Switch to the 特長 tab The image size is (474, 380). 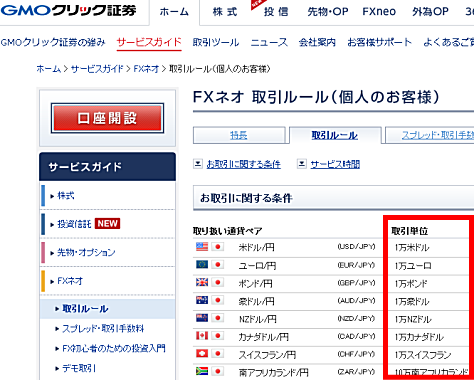pos(239,135)
